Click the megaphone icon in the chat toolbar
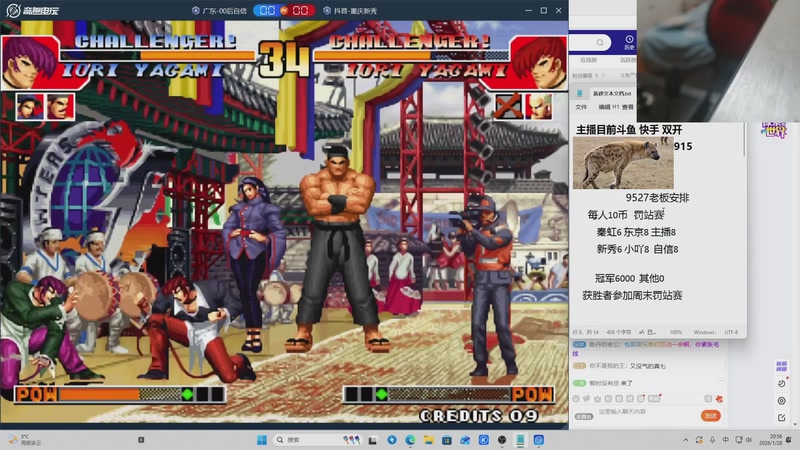Viewport: 800px width, 450px height. pos(587,398)
